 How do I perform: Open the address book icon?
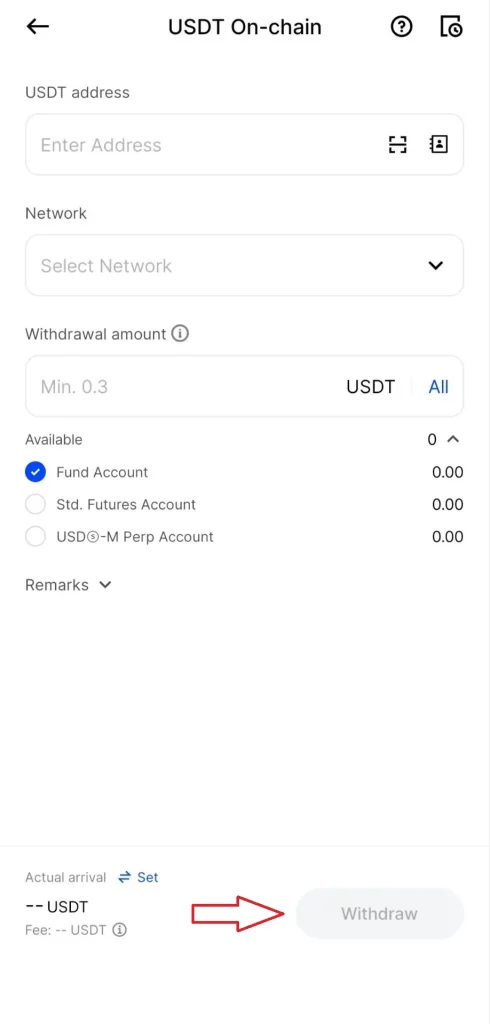tap(438, 144)
